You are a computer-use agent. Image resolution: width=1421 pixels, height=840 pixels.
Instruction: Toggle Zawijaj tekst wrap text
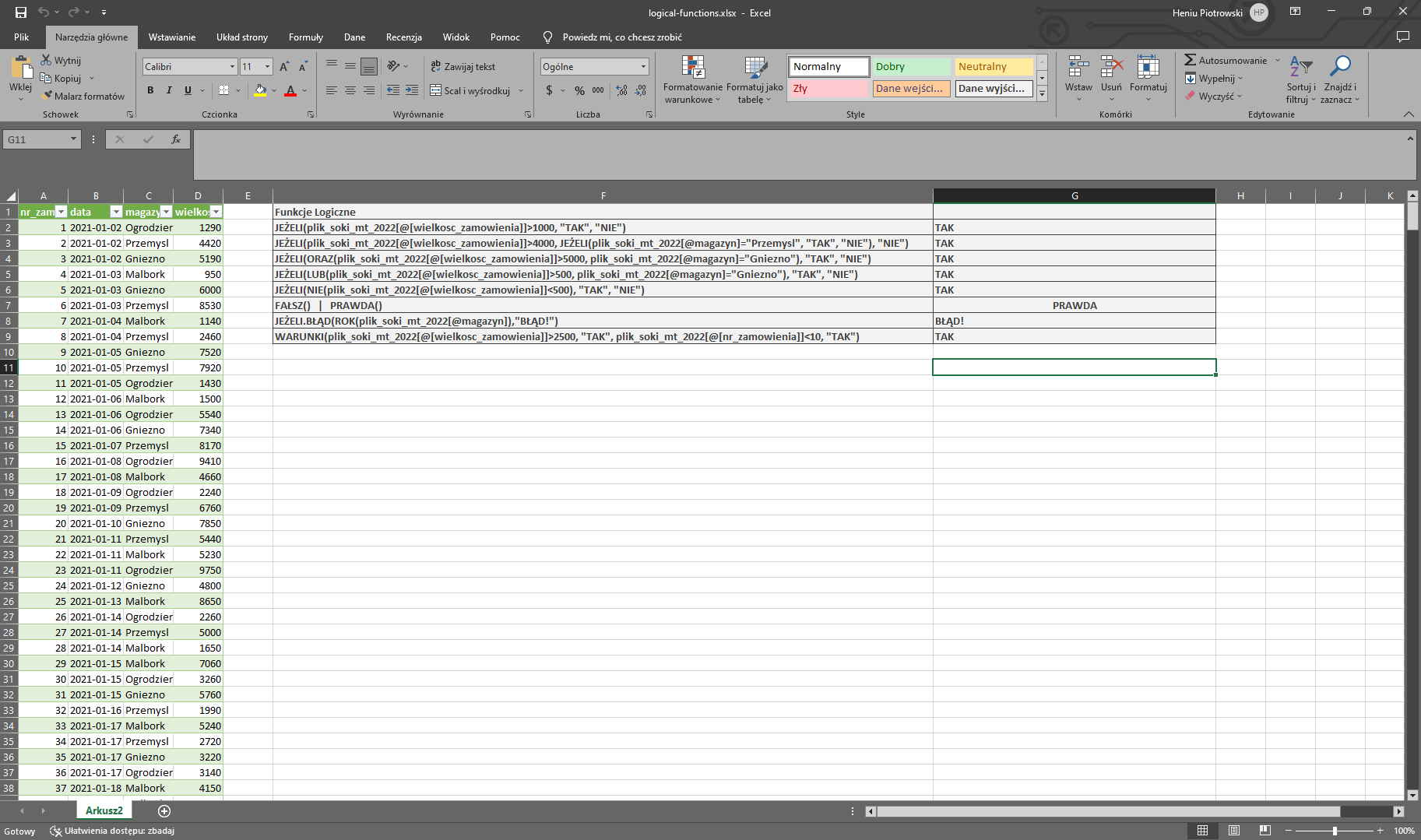pos(463,67)
